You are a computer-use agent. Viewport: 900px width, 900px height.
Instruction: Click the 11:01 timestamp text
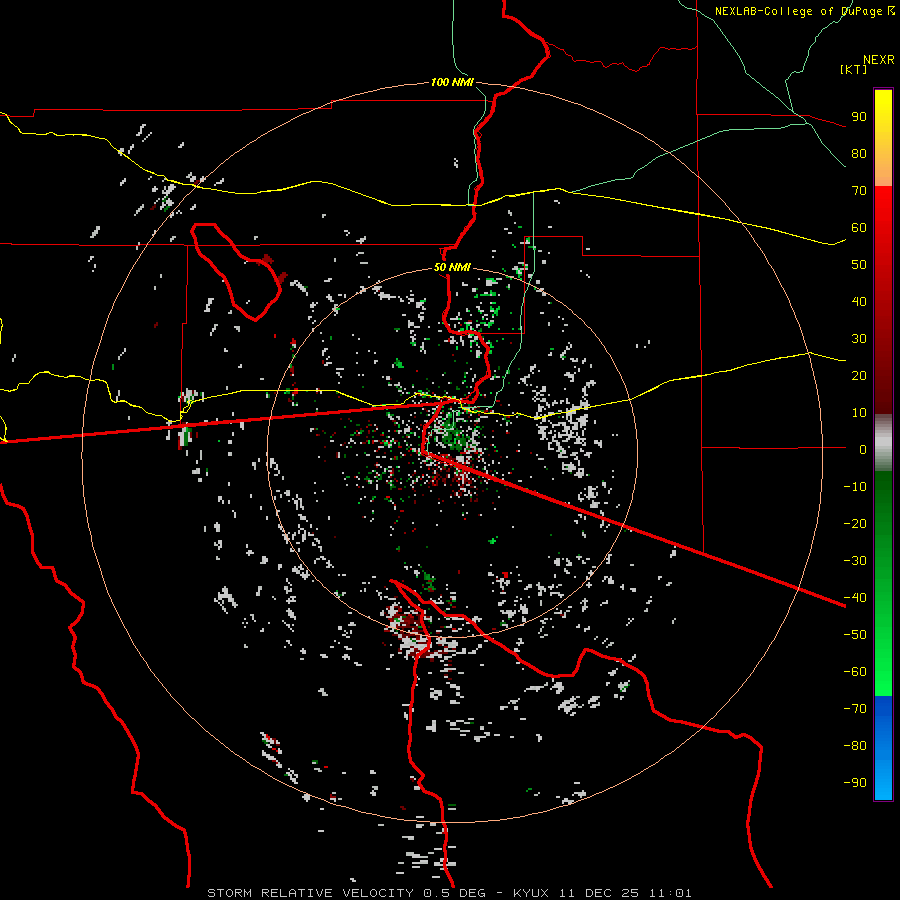pyautogui.click(x=670, y=893)
